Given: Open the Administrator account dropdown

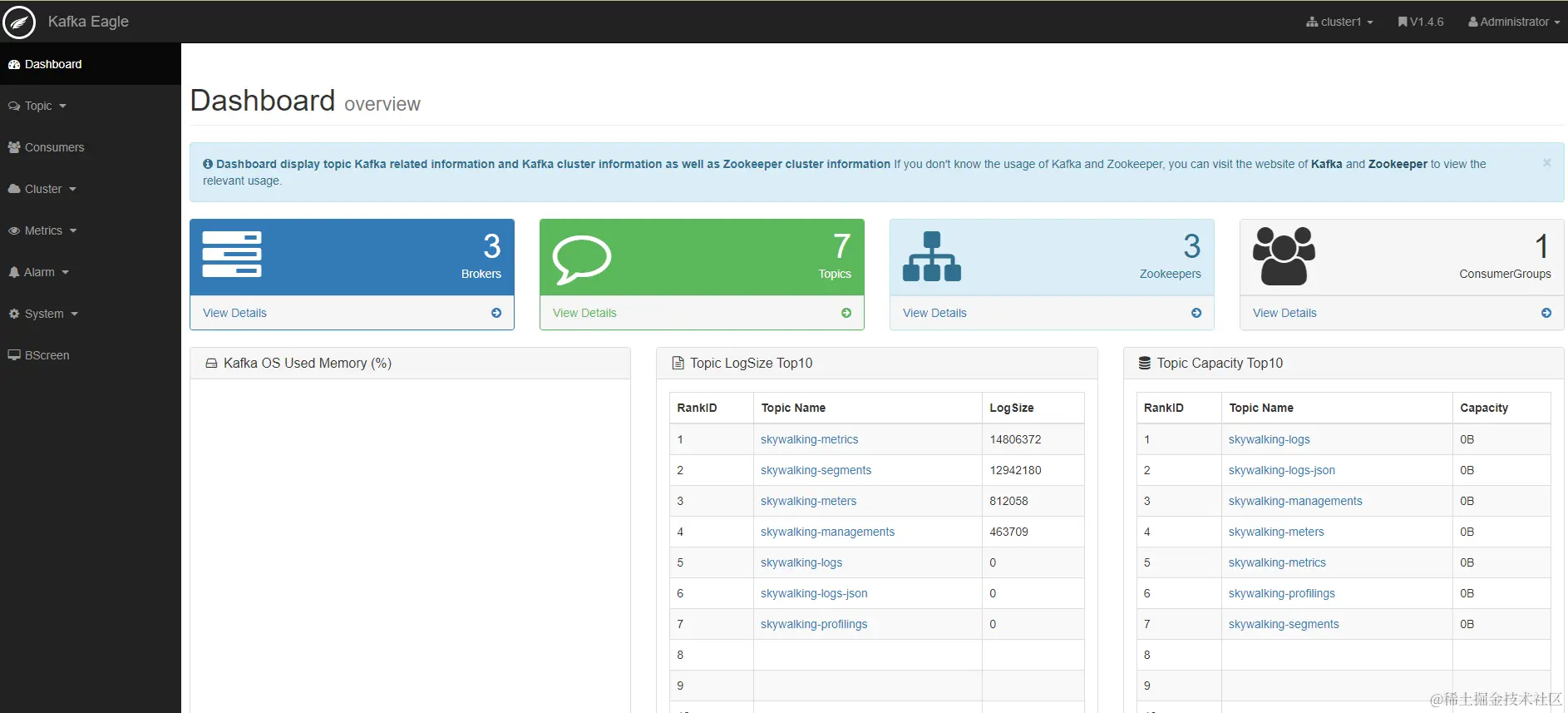Looking at the screenshot, I should click(x=1514, y=22).
